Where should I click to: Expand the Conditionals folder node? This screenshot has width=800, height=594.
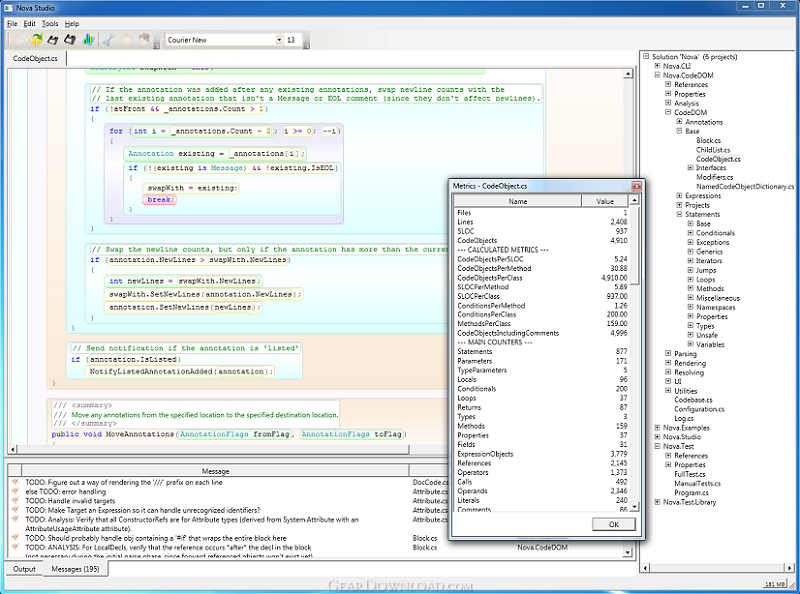[690, 233]
